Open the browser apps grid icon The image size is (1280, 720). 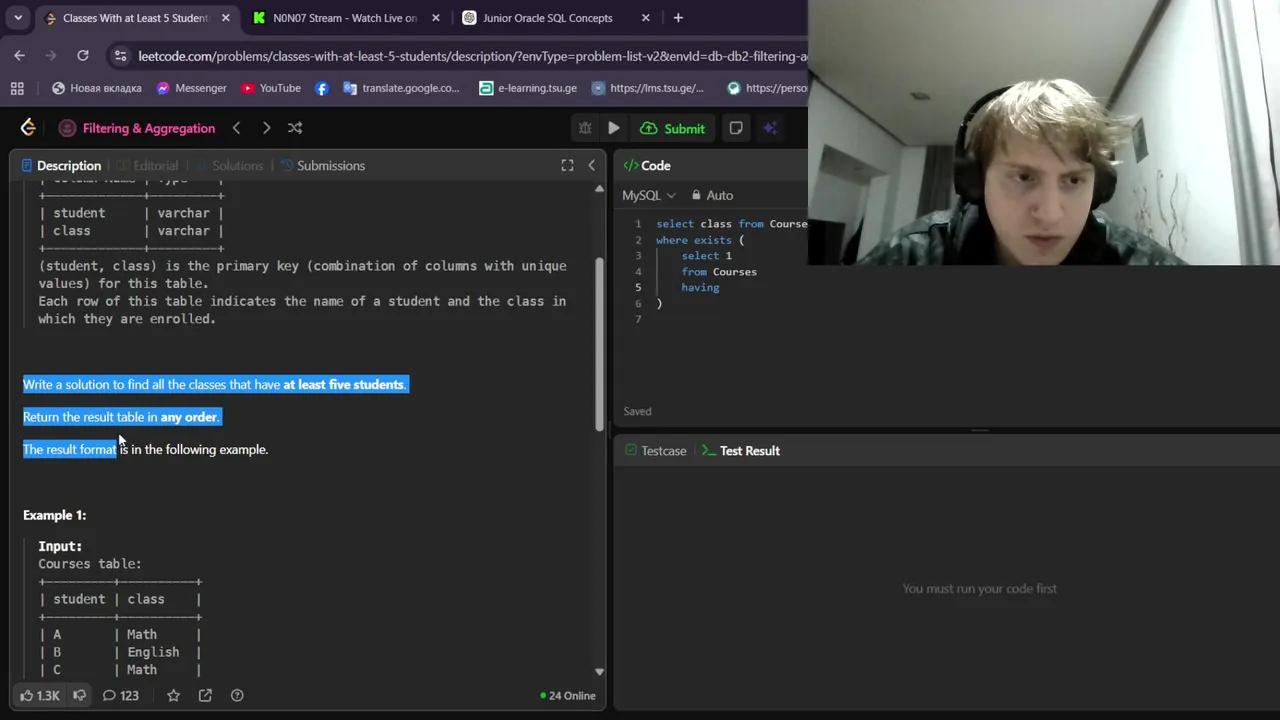tap(17, 88)
